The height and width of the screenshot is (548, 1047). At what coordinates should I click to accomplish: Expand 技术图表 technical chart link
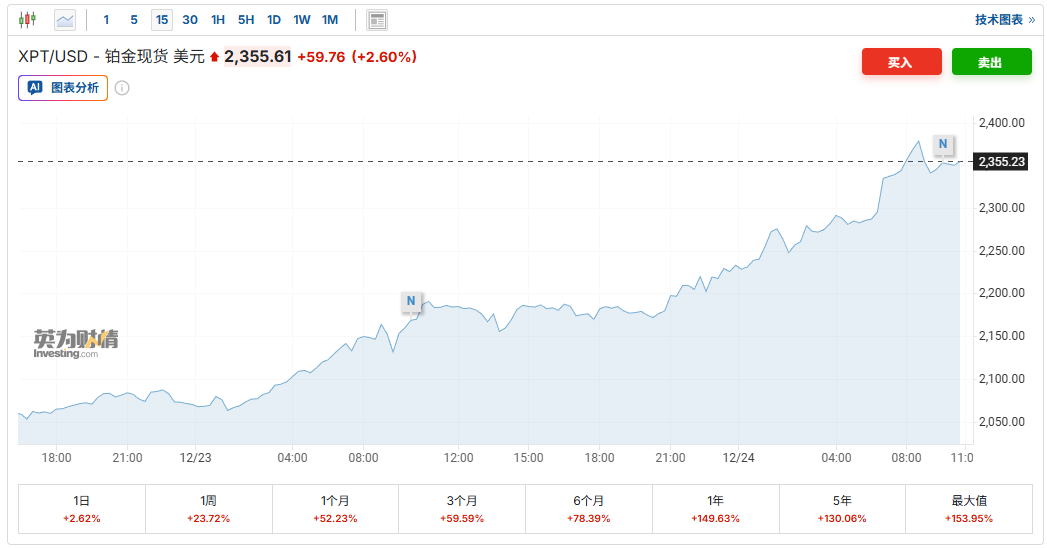1004,19
